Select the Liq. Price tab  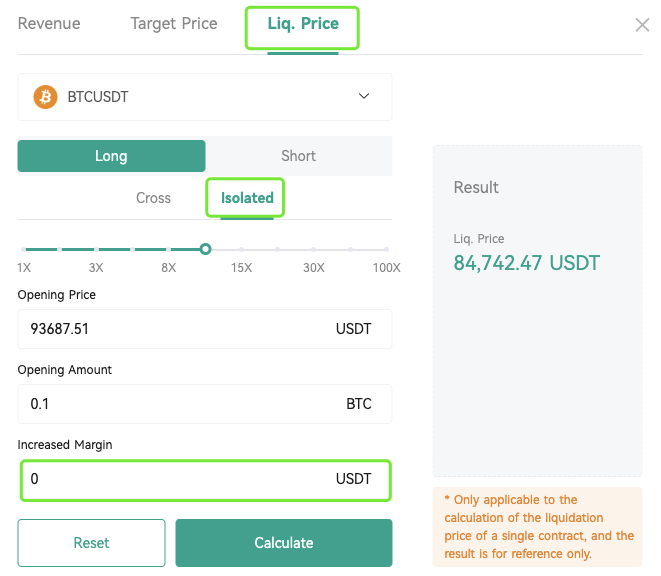coord(303,24)
